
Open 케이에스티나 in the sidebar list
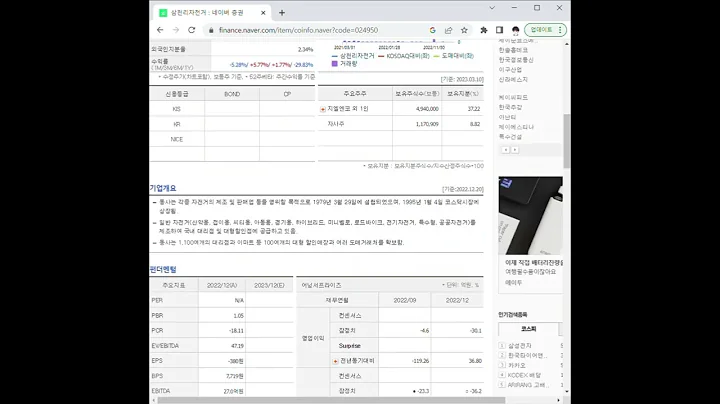coord(516,127)
